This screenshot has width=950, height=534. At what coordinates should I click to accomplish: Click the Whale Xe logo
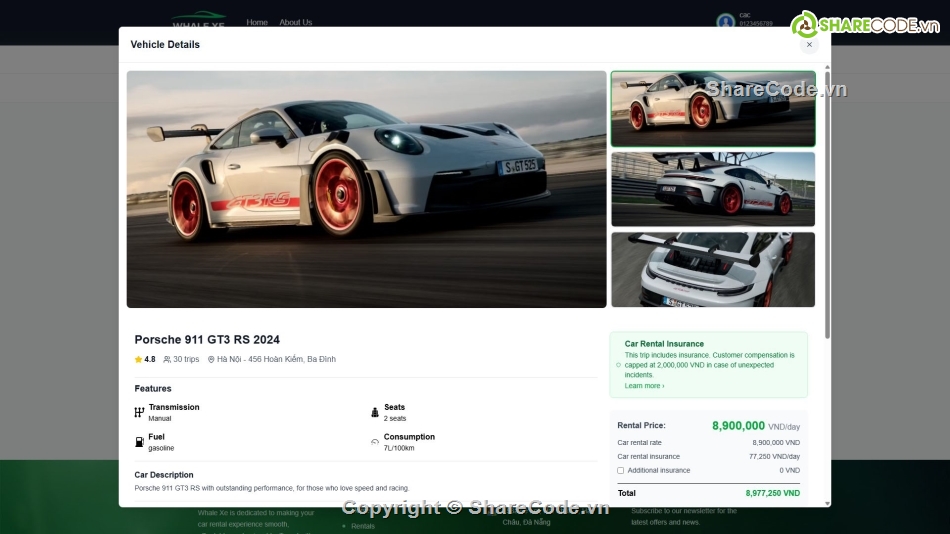[199, 22]
